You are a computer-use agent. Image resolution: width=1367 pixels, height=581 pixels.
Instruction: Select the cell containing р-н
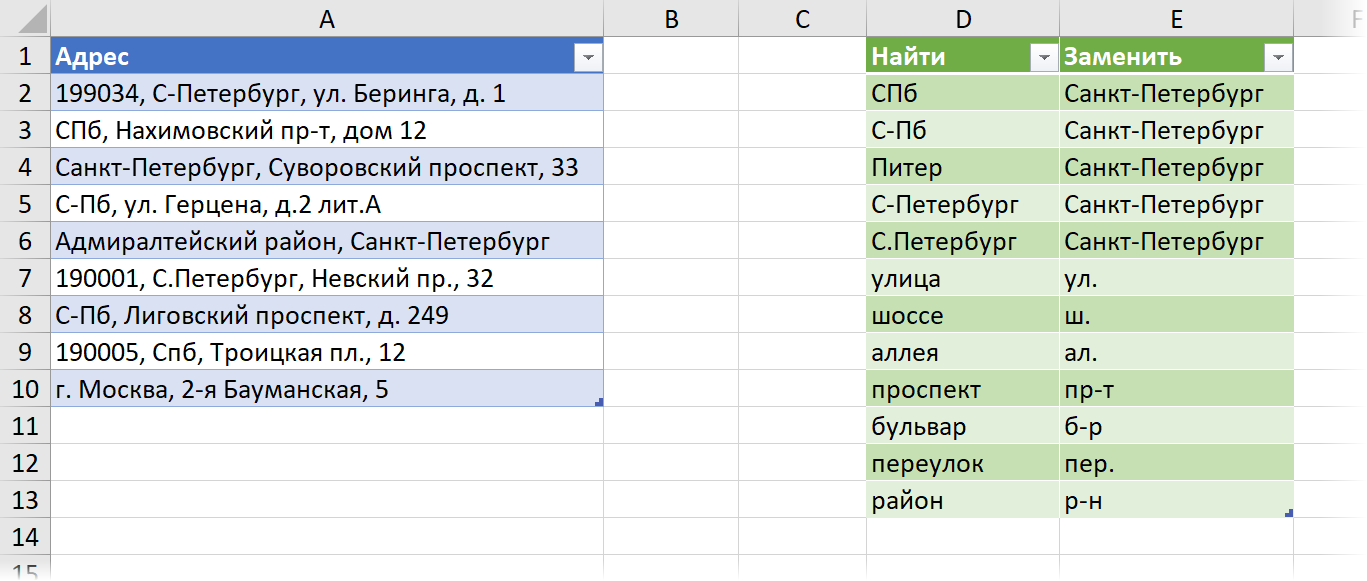(x=1176, y=501)
